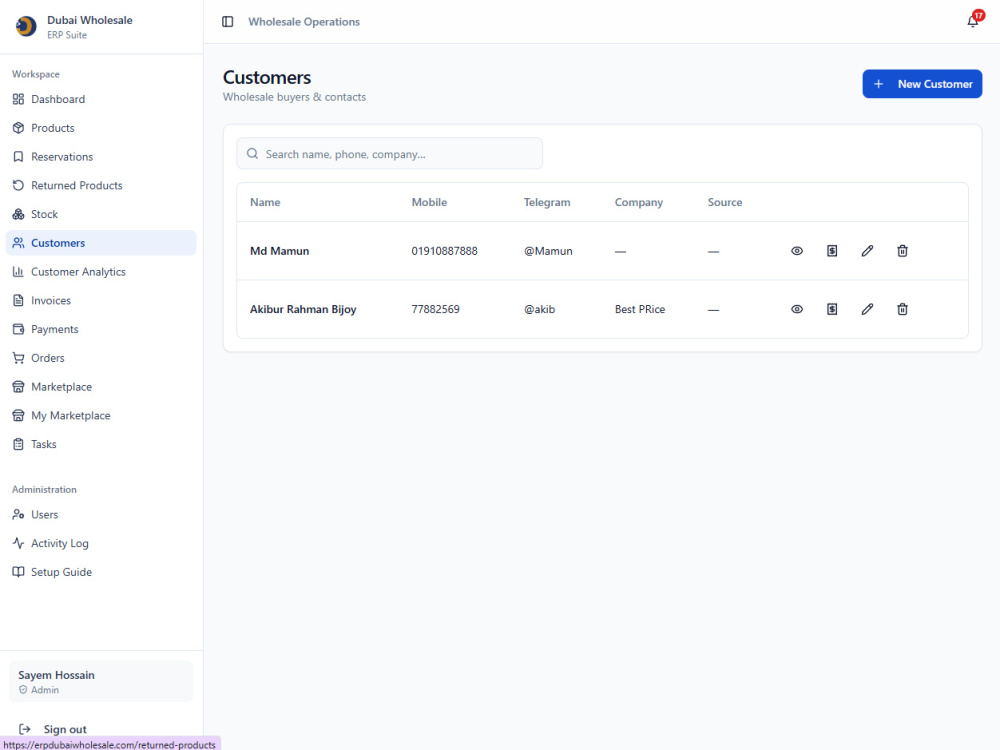This screenshot has height=750, width=1000.
Task: View details for Md Mamun
Action: [797, 251]
